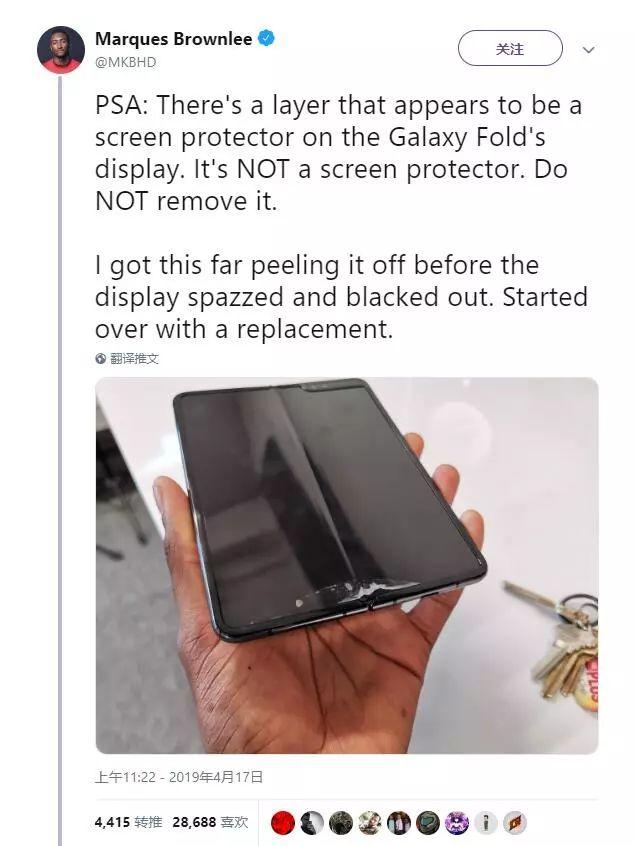Open the red avatar in the likers row
Viewport: 634px width, 846px height.
[283, 823]
